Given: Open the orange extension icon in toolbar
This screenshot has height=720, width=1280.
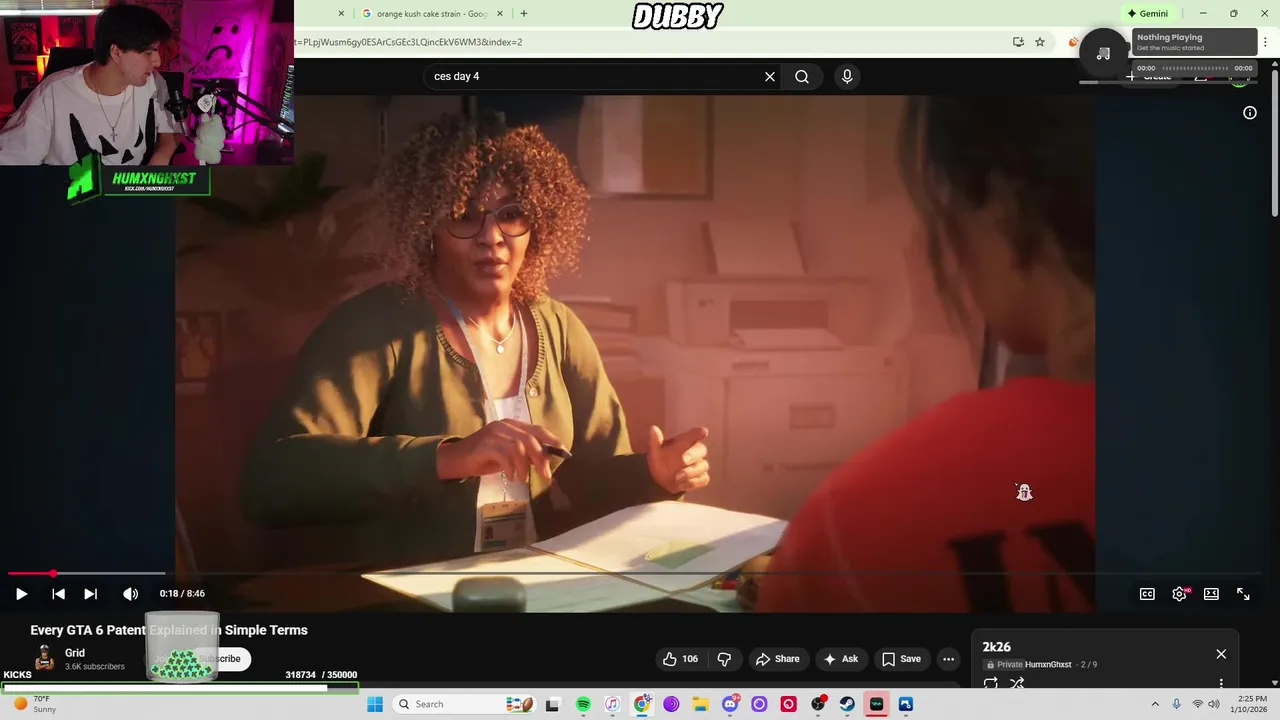Looking at the screenshot, I should pos(1073,42).
